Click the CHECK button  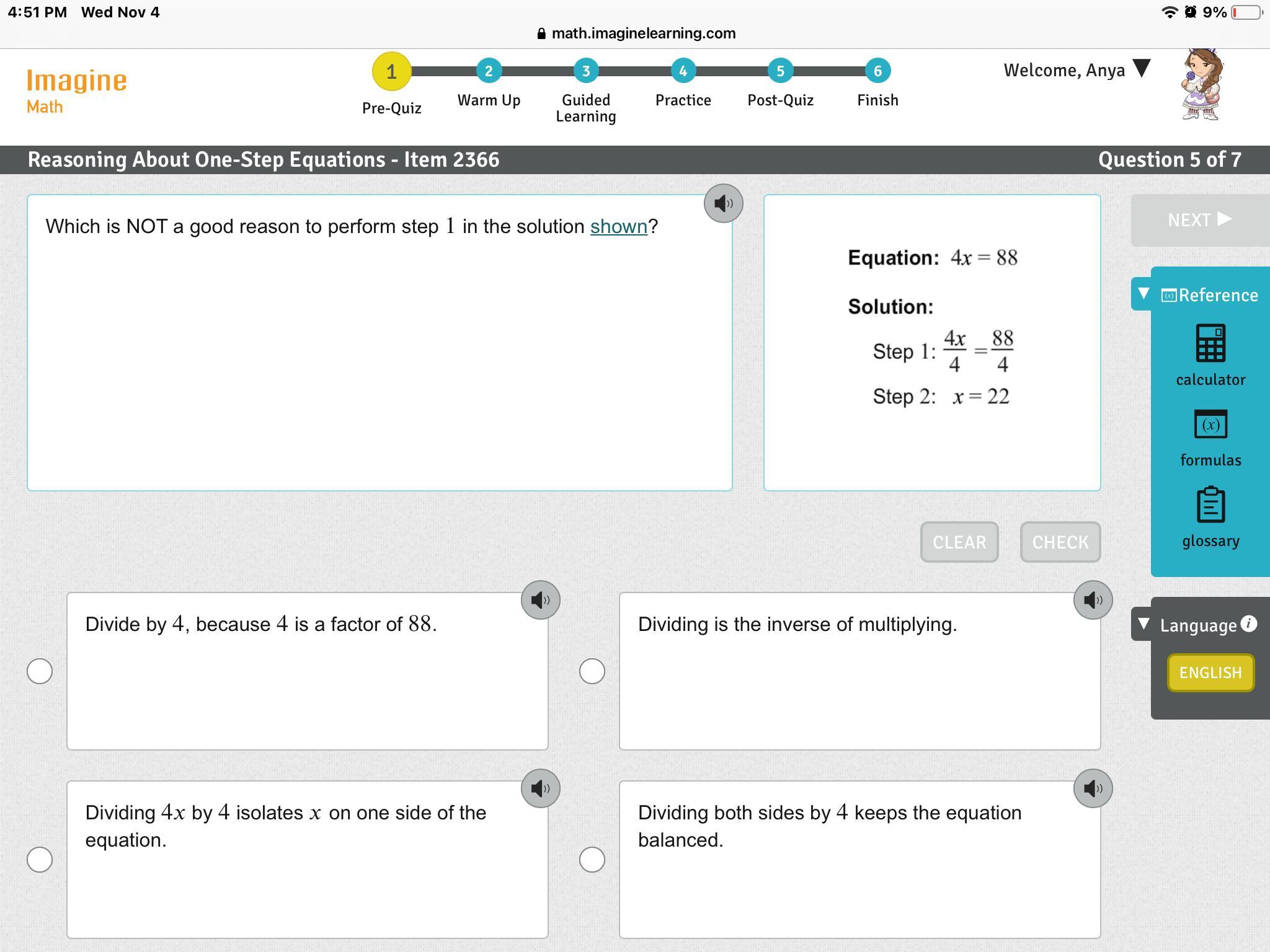pyautogui.click(x=1060, y=542)
